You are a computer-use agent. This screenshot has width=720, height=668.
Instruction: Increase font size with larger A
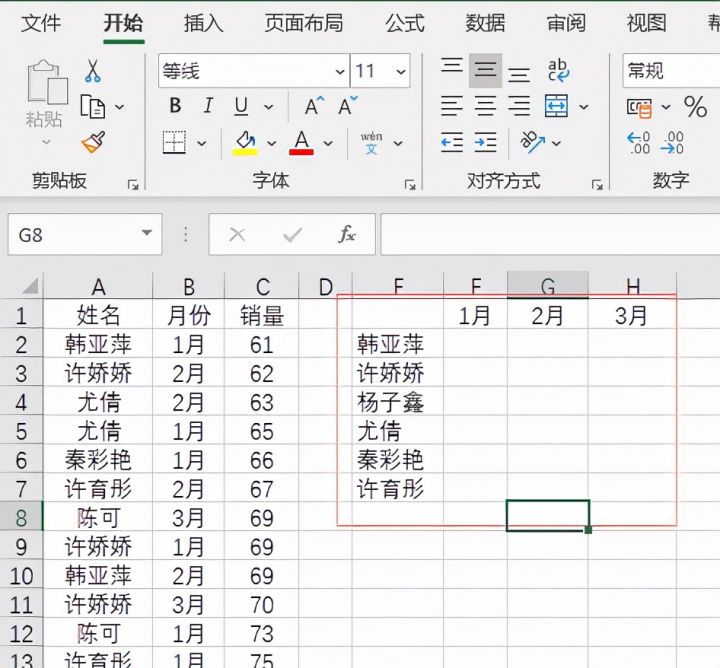(x=315, y=106)
